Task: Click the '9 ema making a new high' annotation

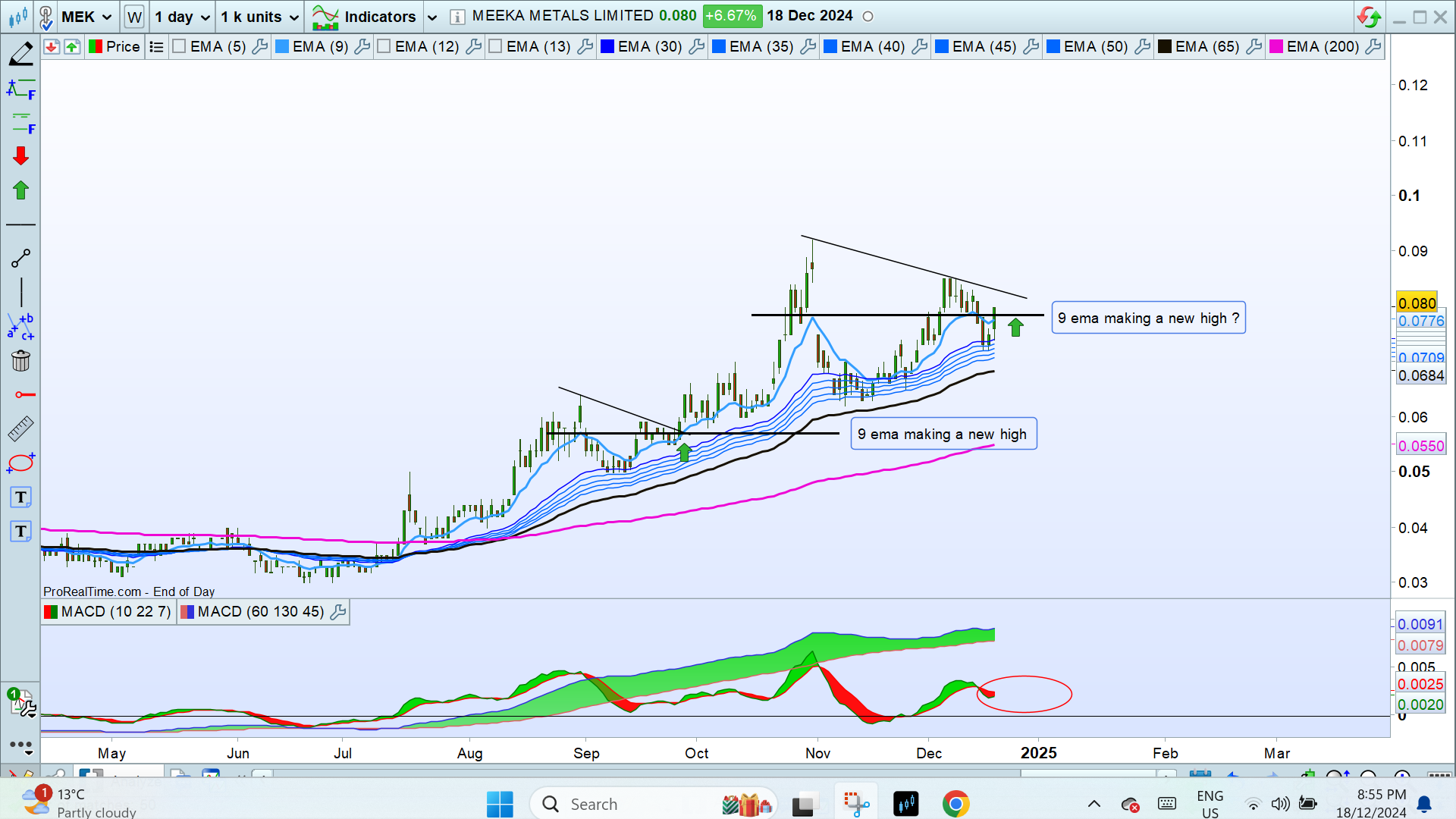Action: pos(943,435)
